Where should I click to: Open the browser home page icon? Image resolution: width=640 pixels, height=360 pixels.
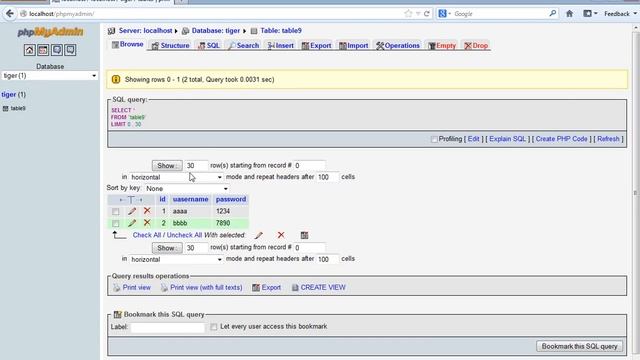click(569, 13)
